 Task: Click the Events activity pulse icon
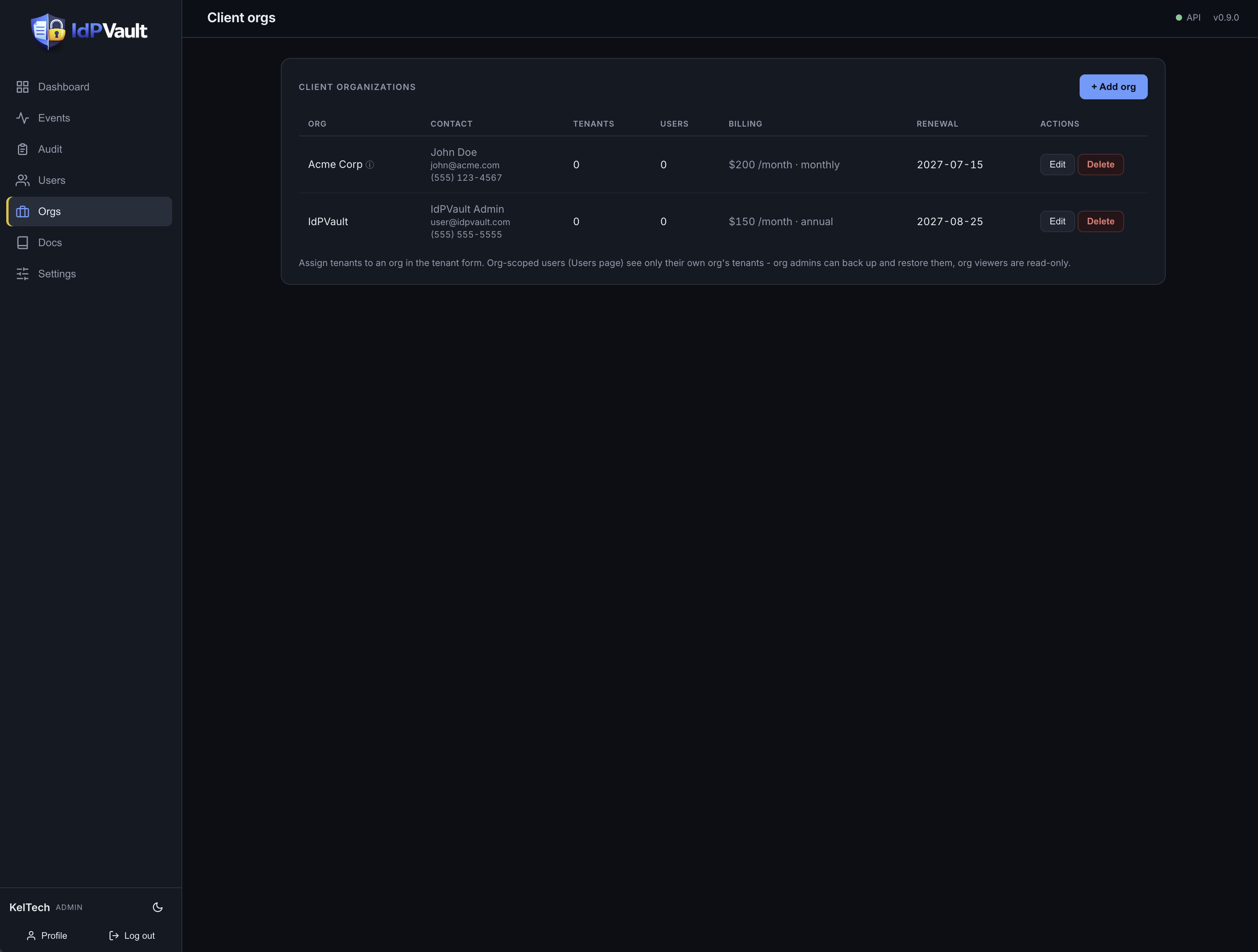22,118
